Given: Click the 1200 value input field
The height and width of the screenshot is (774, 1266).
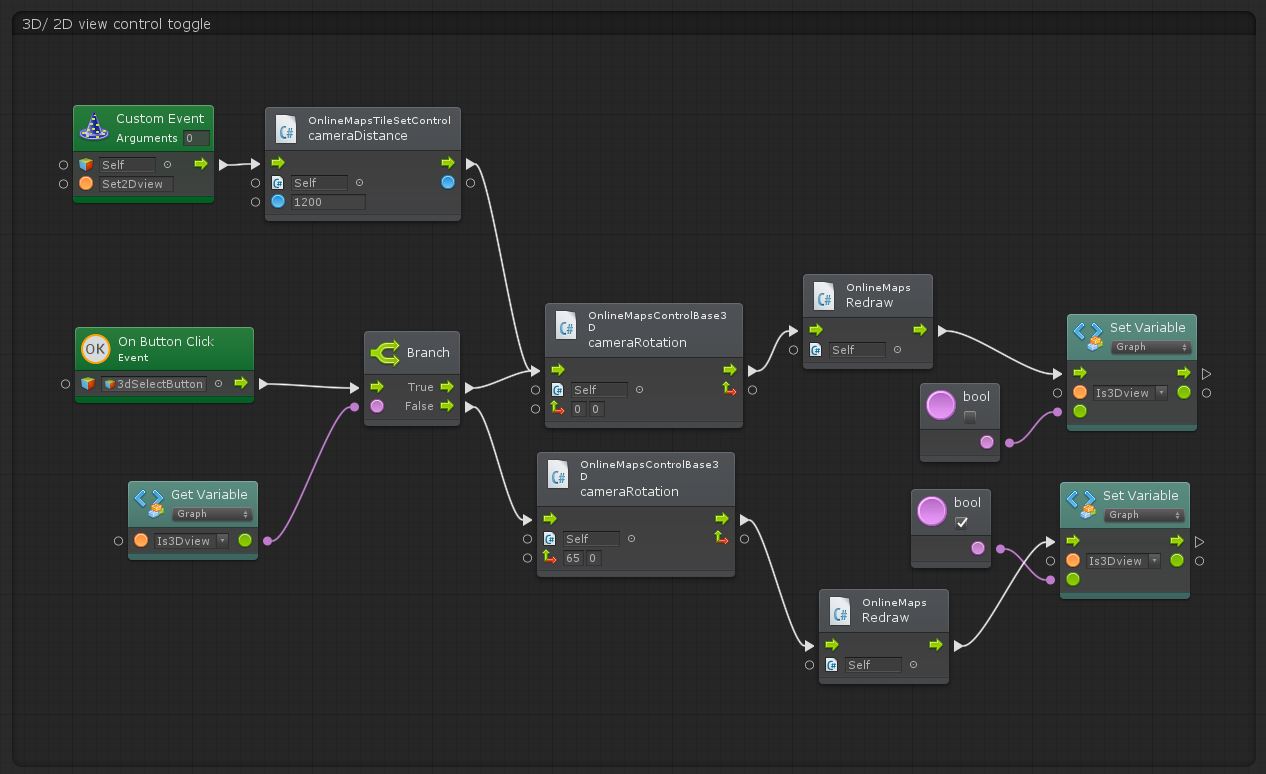Looking at the screenshot, I should pos(327,202).
